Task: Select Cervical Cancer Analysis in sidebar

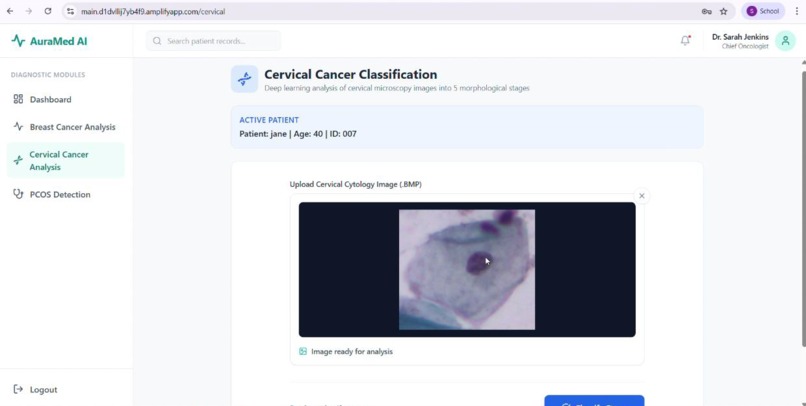Action: pyautogui.click(x=65, y=160)
